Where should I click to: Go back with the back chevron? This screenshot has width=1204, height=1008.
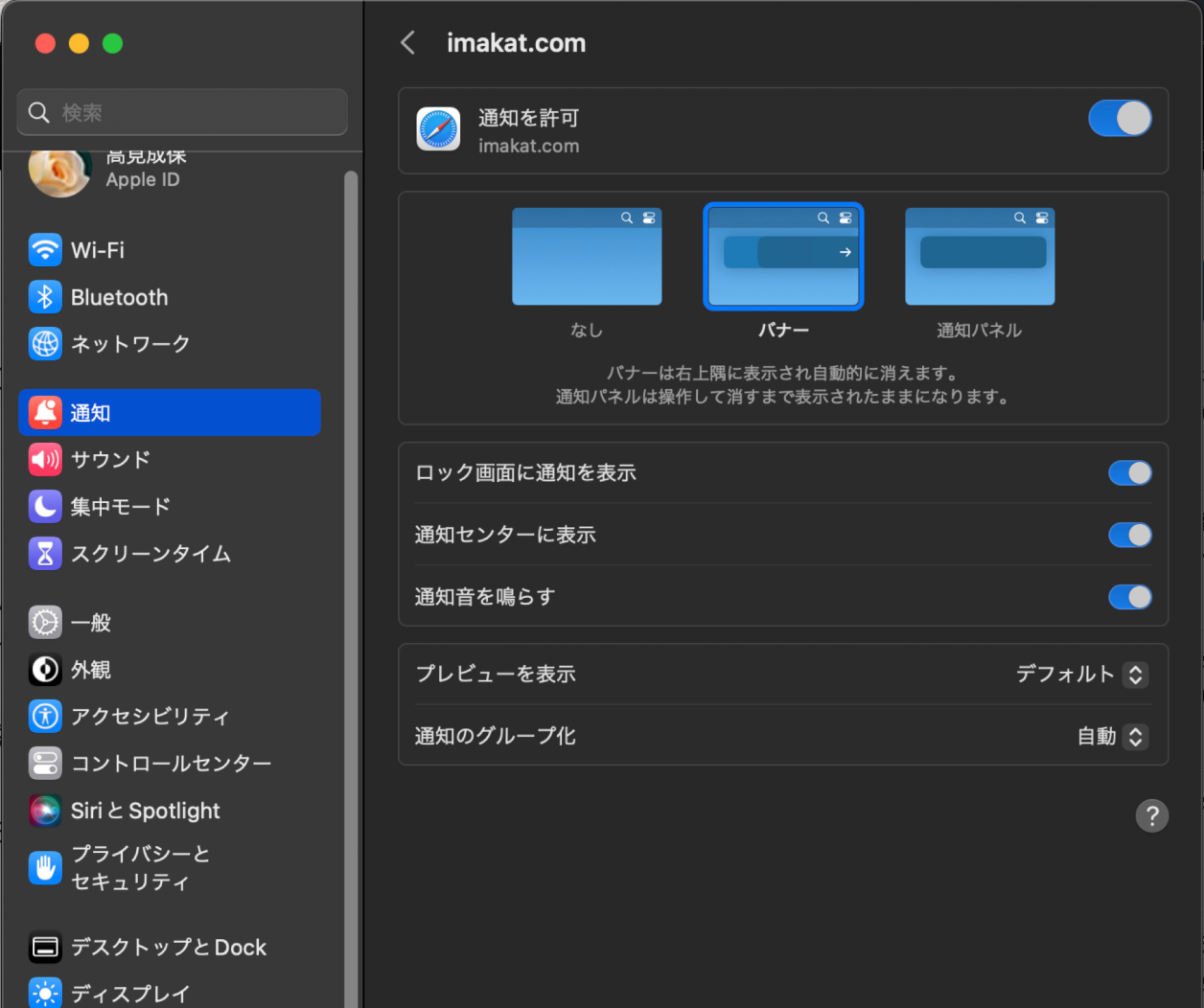click(408, 43)
